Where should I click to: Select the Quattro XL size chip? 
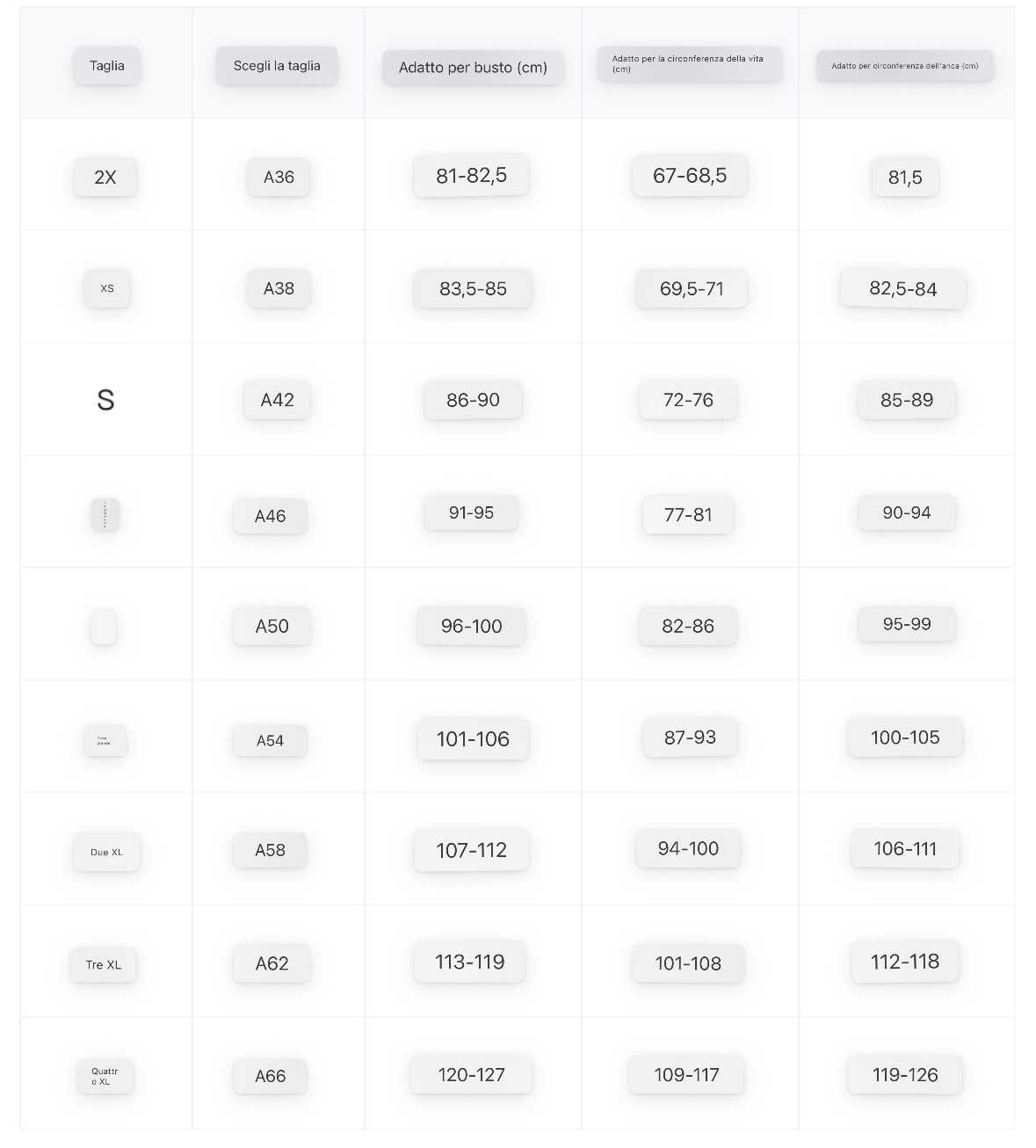tap(105, 1077)
